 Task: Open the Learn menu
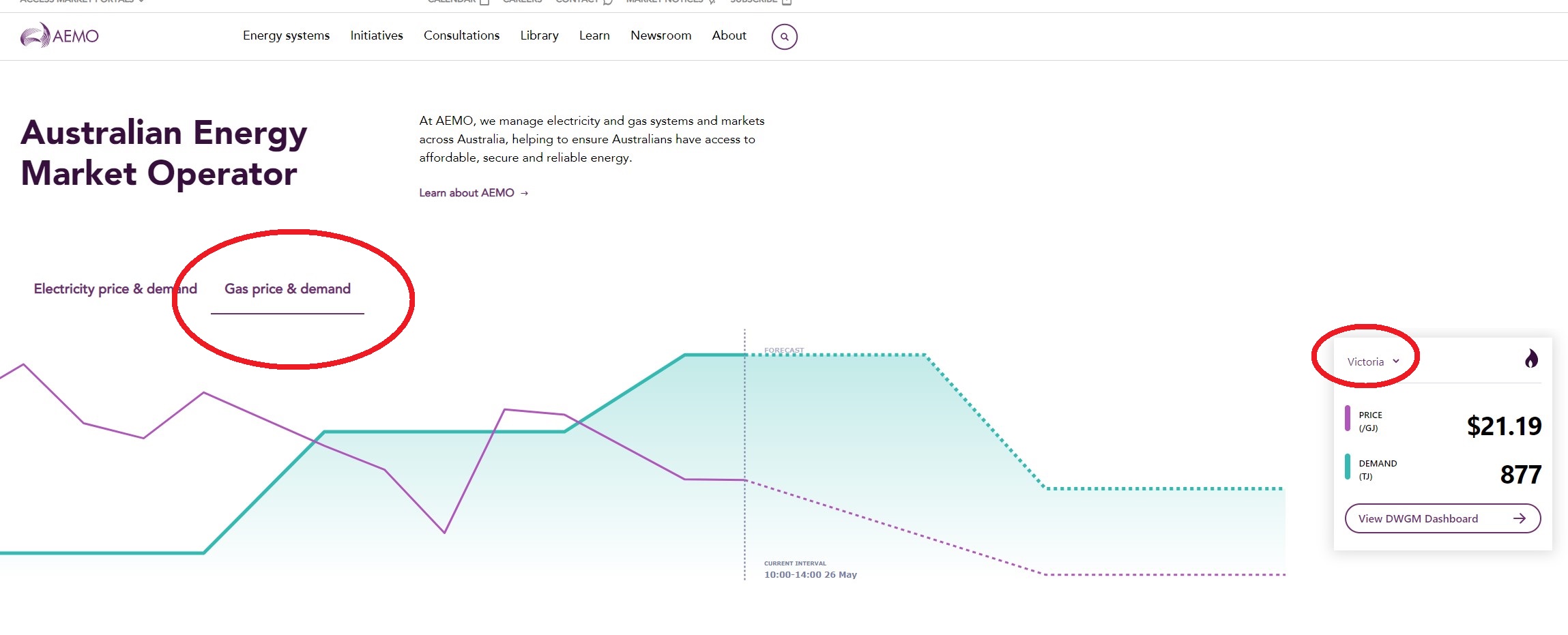(x=594, y=35)
